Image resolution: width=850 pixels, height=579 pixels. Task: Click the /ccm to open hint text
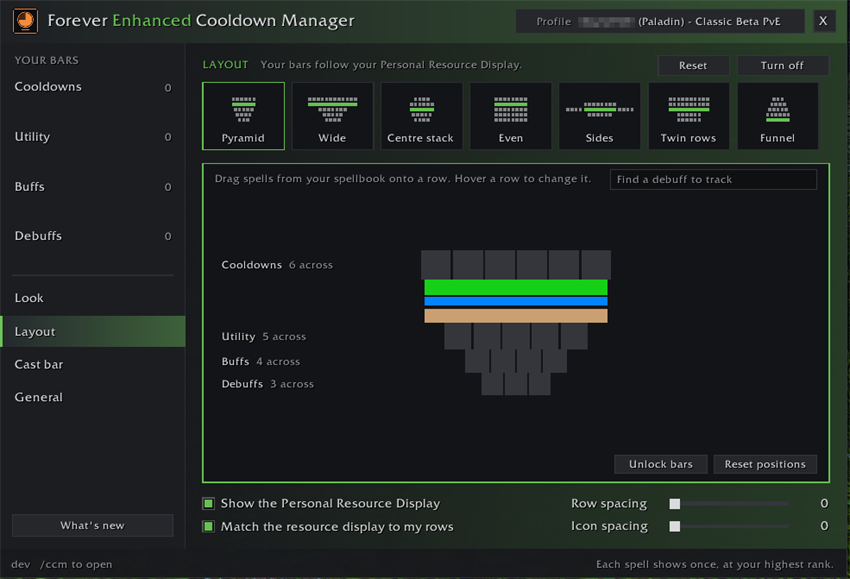pos(76,564)
